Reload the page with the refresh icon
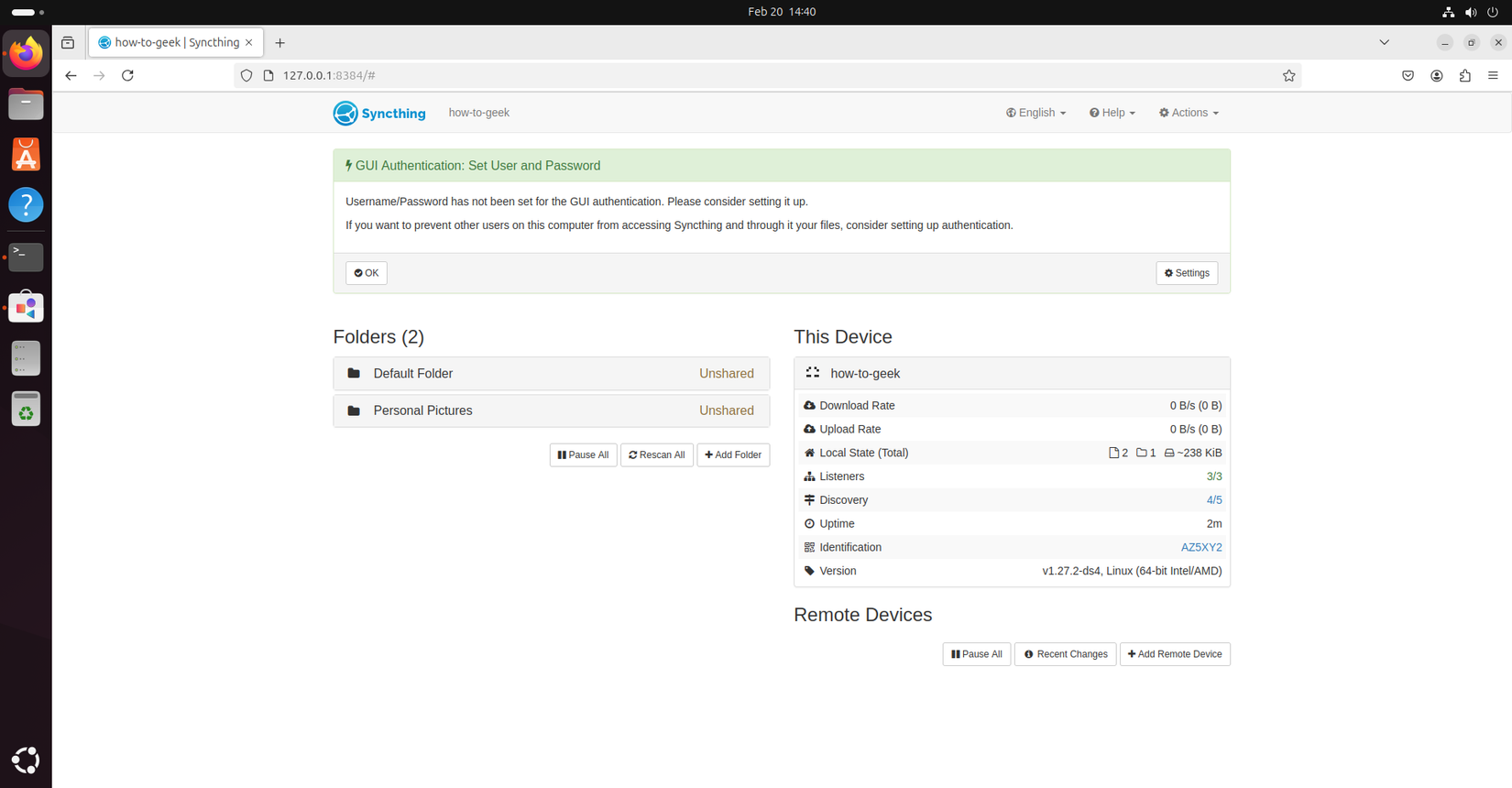Viewport: 1512px width, 788px height. click(x=127, y=75)
